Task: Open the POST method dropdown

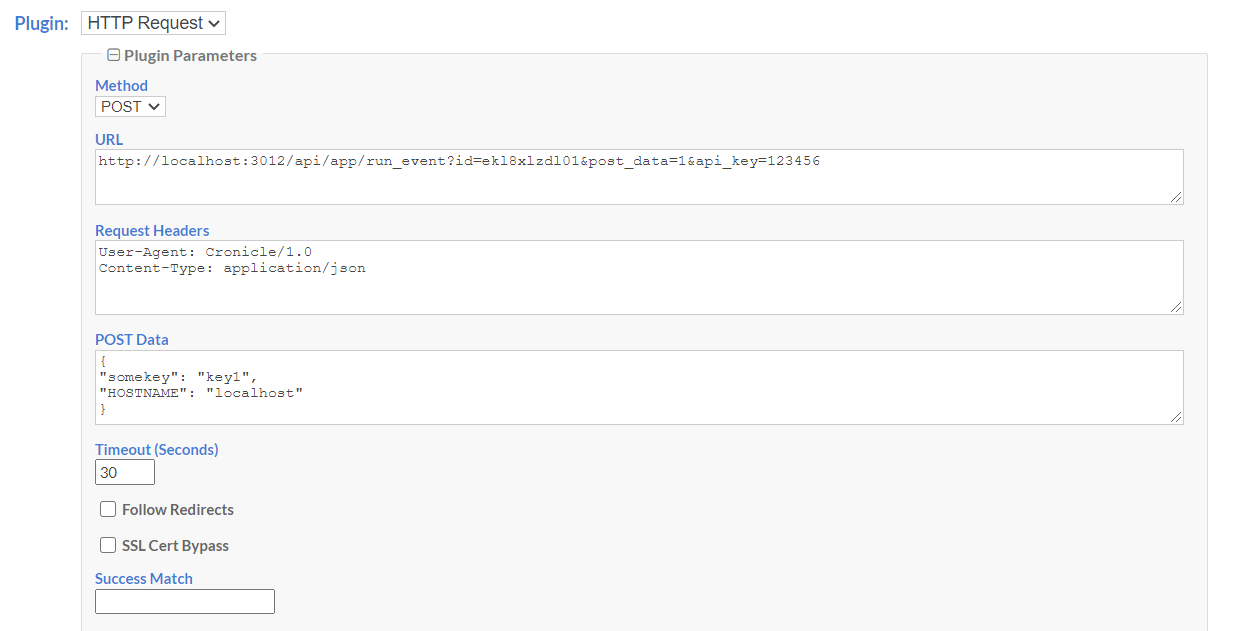Action: 130,106
